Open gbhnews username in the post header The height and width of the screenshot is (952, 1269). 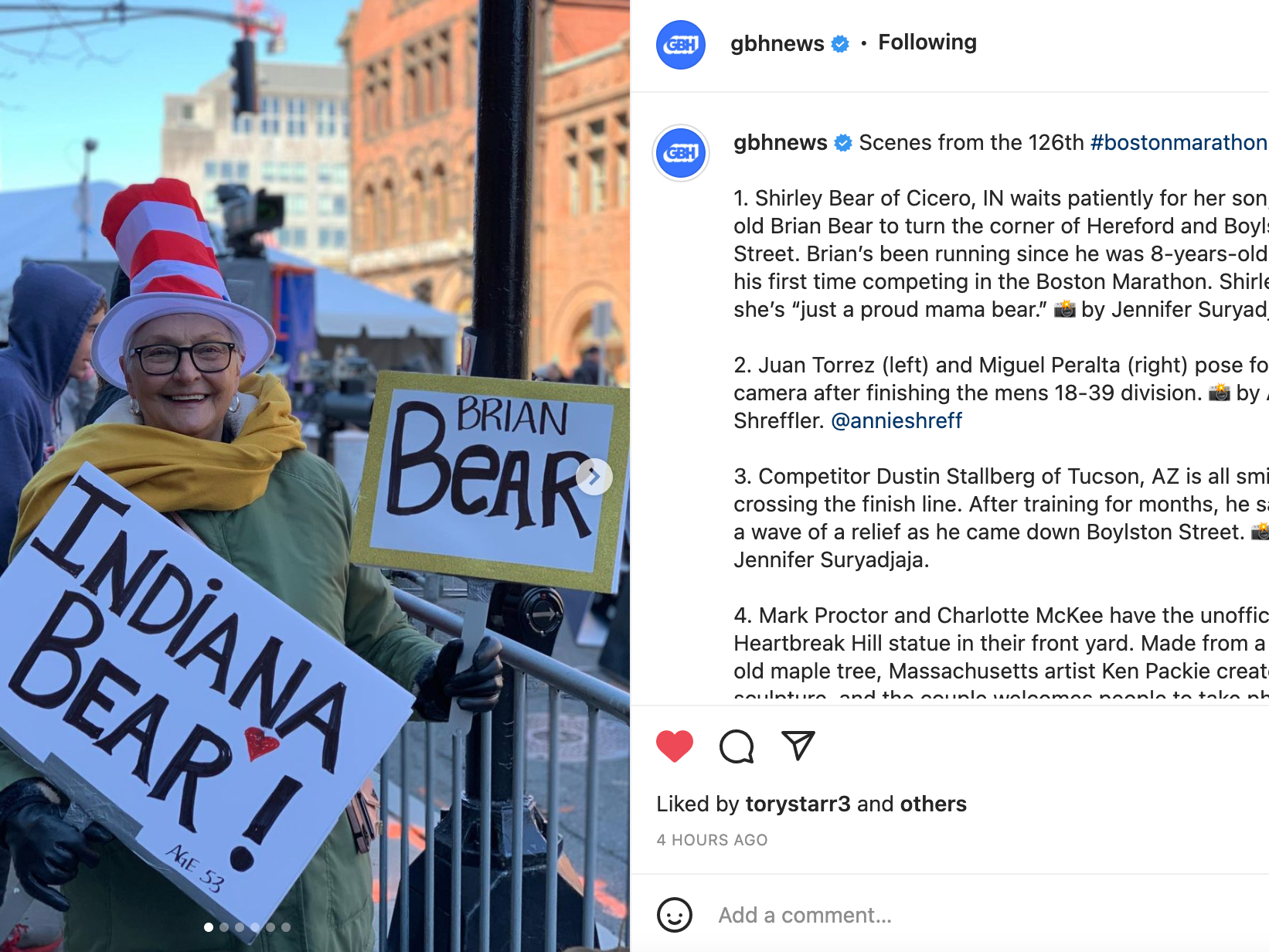(x=777, y=43)
